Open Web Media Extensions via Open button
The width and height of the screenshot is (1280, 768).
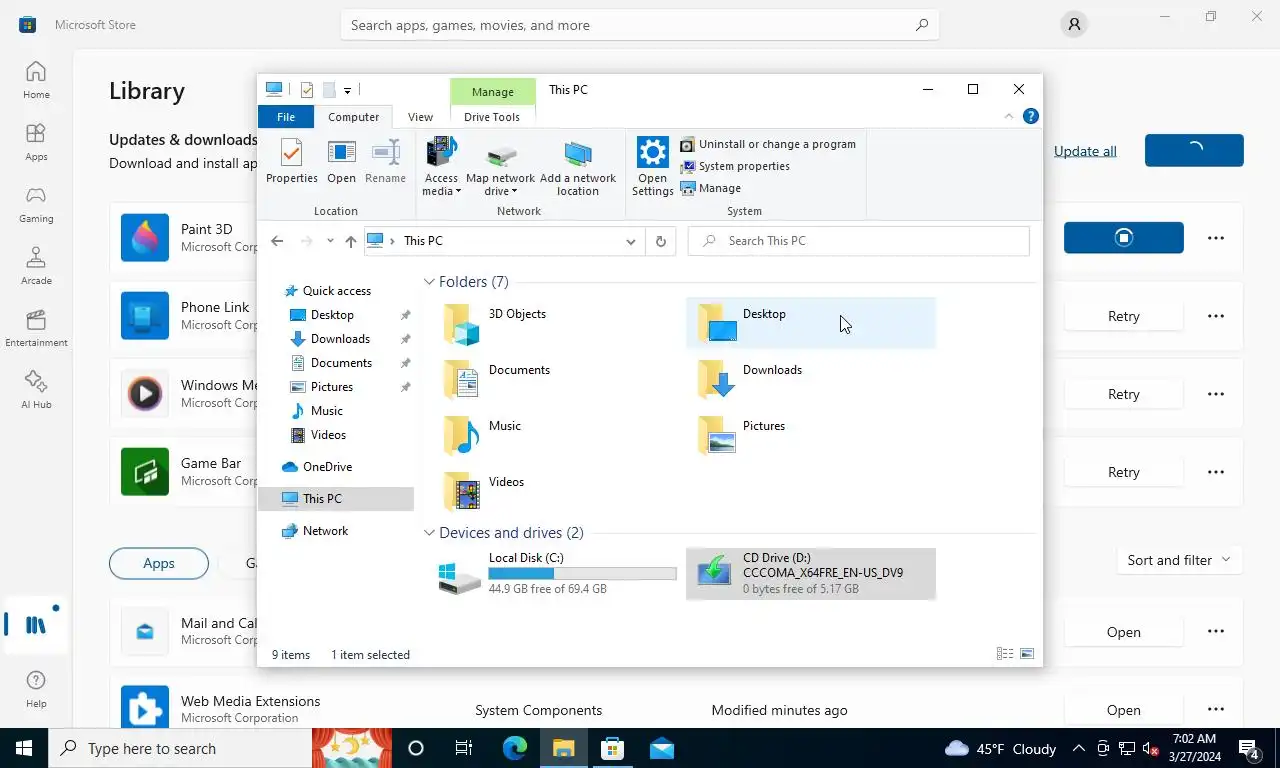click(1124, 710)
